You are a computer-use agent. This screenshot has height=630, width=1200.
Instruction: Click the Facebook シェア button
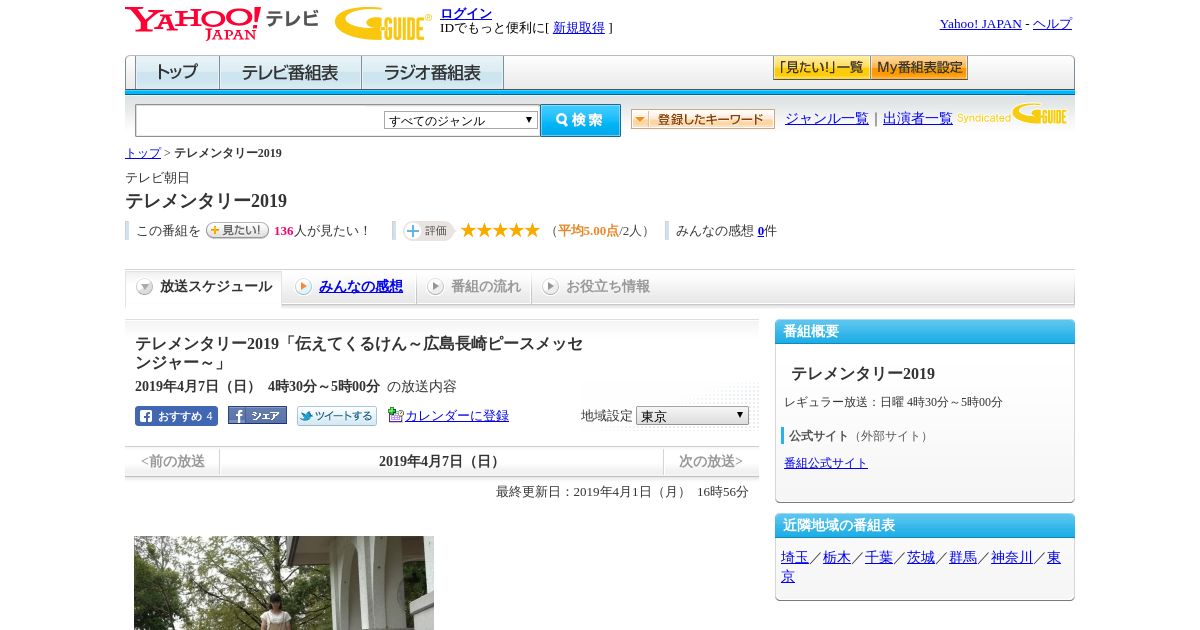(x=257, y=415)
